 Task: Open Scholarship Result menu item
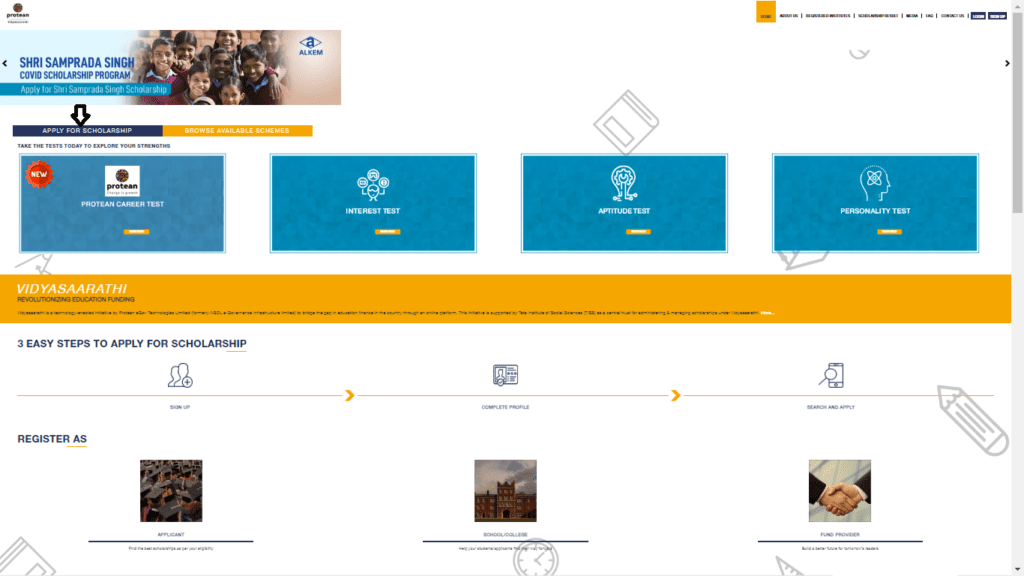tap(878, 16)
